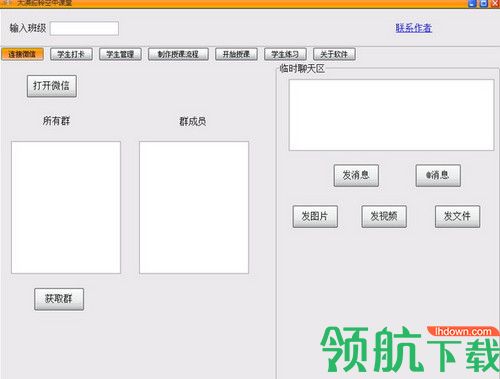Switch to the 连接微信 tab

coord(22,54)
